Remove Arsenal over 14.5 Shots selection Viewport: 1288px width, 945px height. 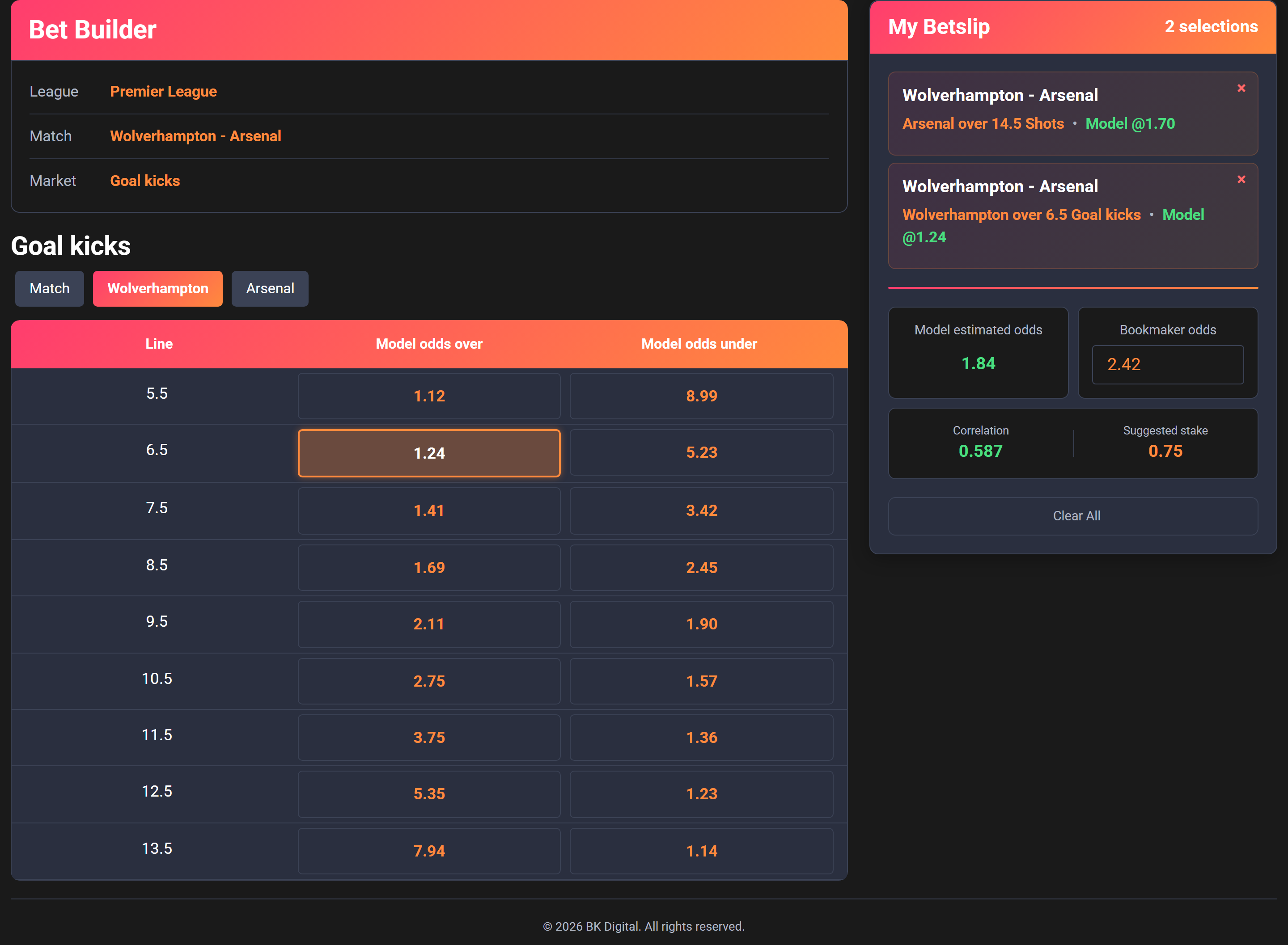point(1241,88)
